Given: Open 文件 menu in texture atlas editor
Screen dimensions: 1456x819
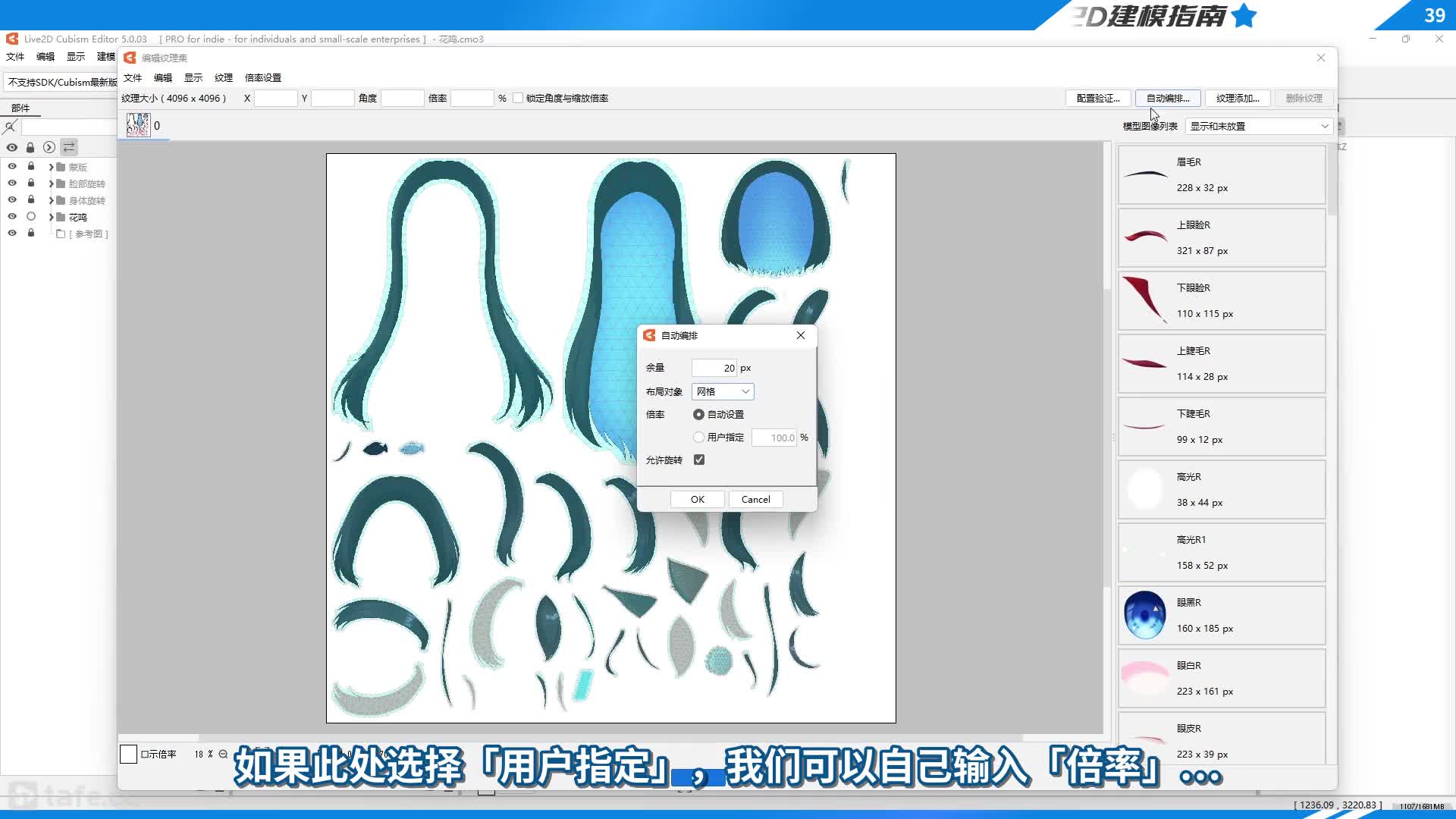Looking at the screenshot, I should (133, 77).
